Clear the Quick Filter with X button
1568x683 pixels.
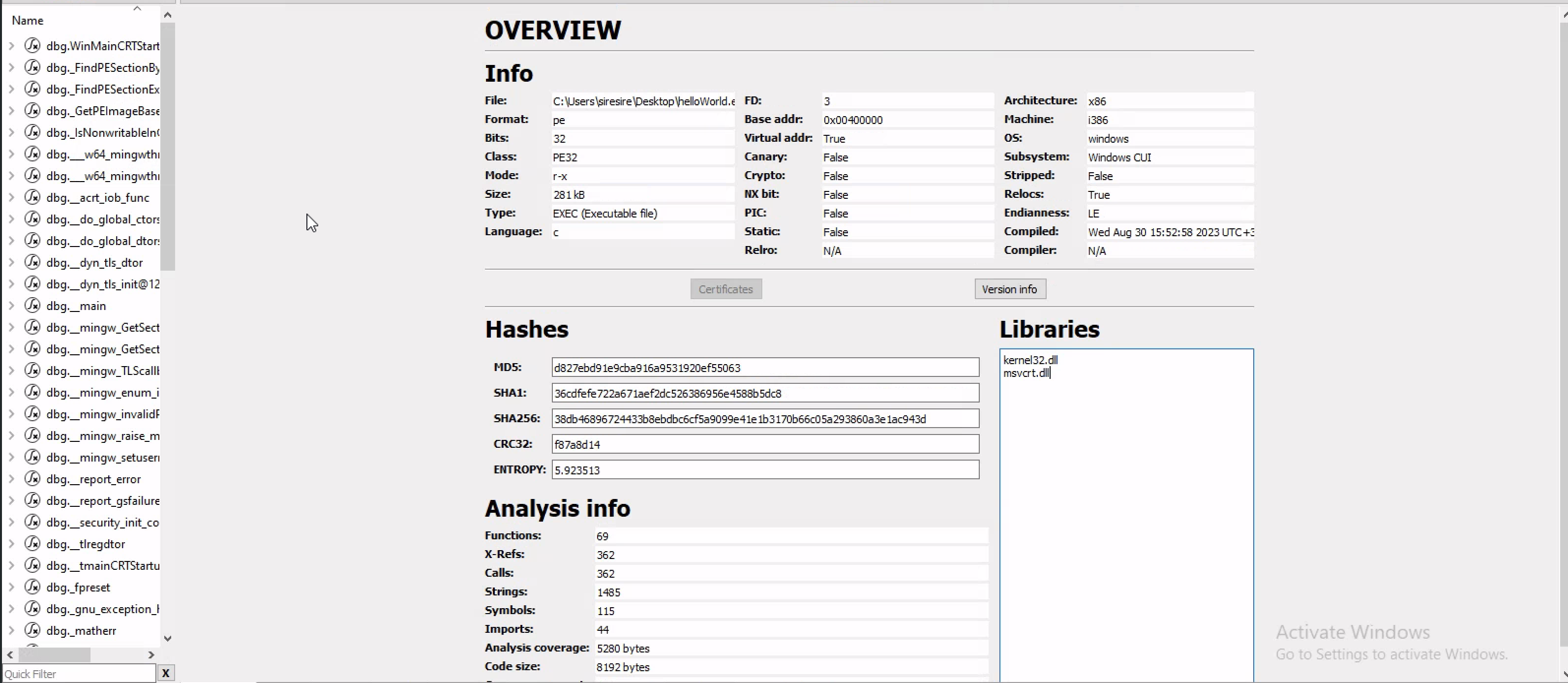166,673
